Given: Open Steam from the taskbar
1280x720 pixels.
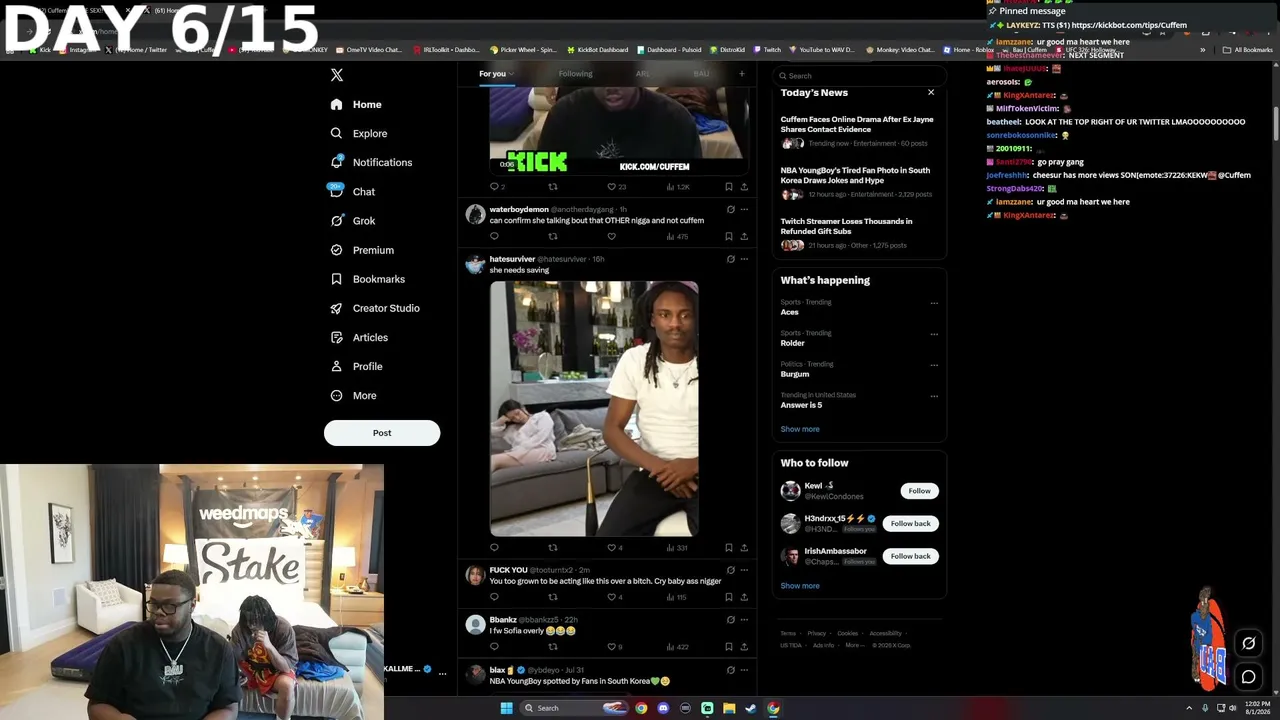Looking at the screenshot, I should (x=751, y=708).
